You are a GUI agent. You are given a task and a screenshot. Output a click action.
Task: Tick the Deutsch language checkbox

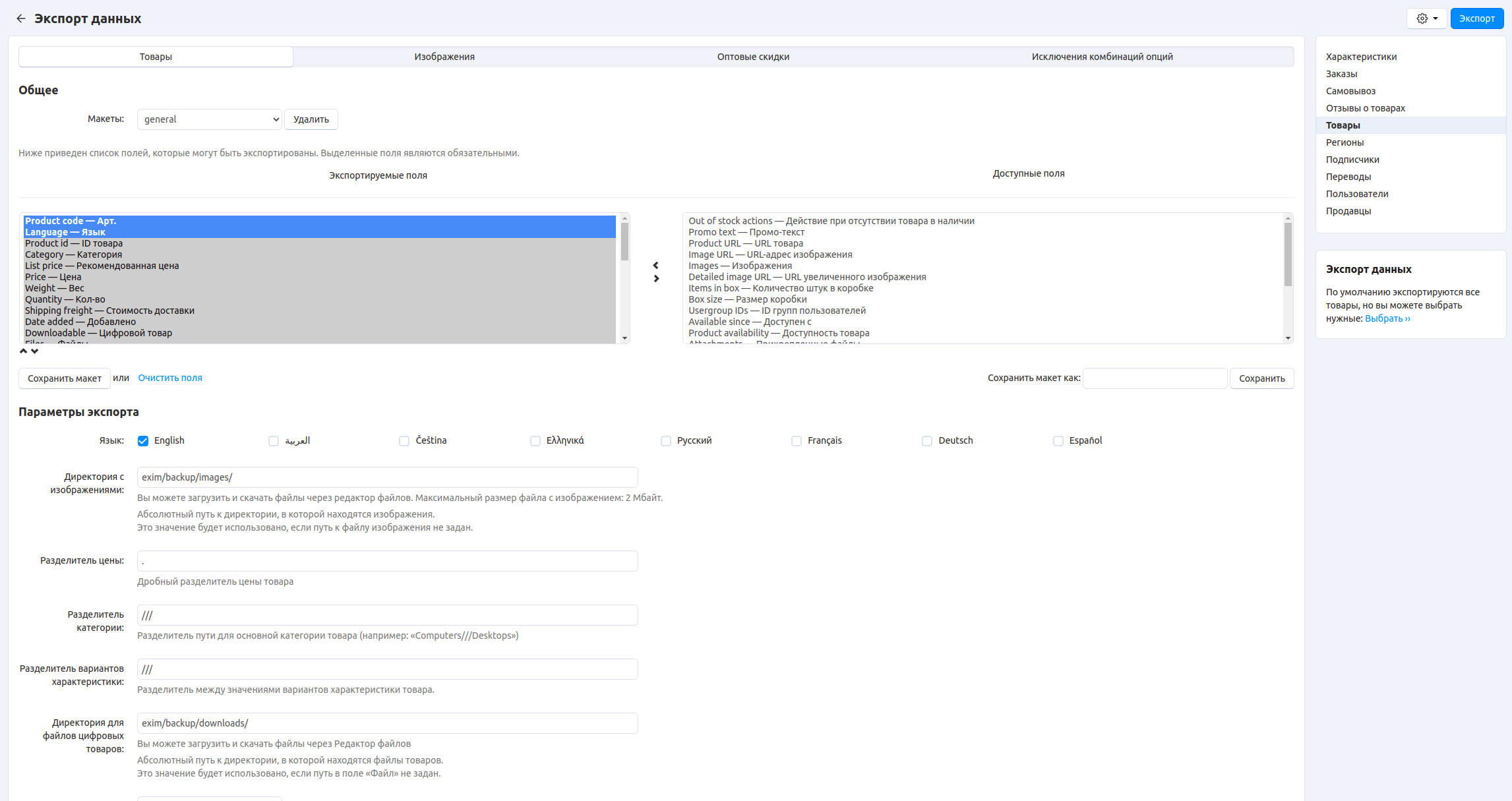coord(927,441)
